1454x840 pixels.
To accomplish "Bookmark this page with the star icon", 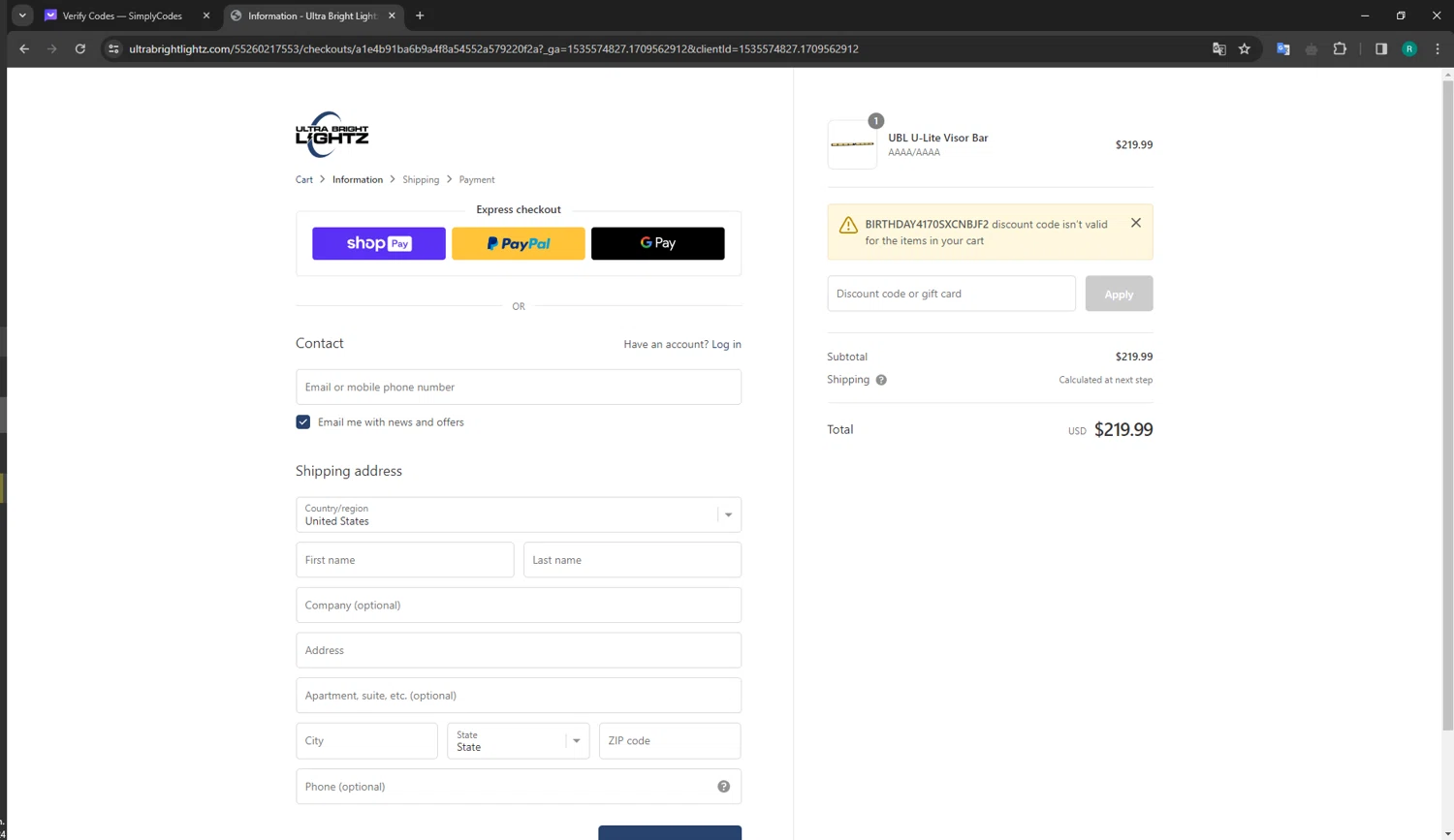I will [1245, 48].
